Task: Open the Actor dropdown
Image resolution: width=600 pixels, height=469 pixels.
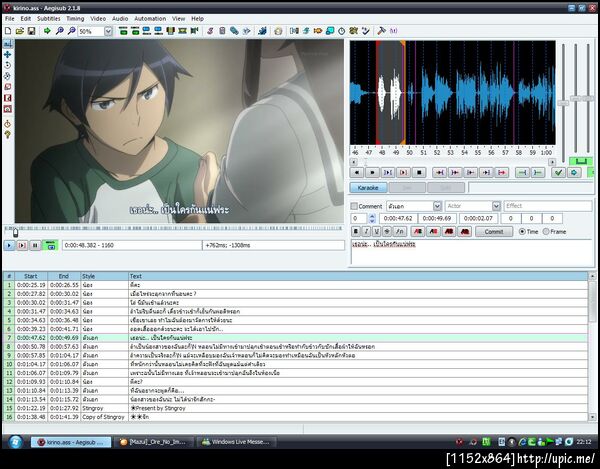Action: coord(495,206)
